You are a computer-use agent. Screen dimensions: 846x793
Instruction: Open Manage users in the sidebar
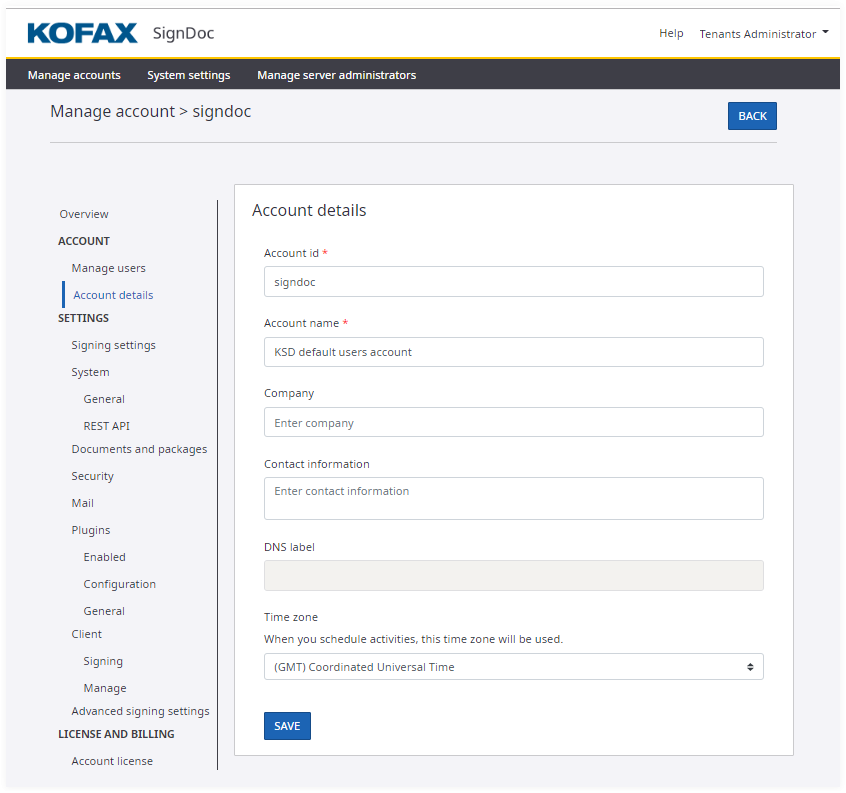108,268
